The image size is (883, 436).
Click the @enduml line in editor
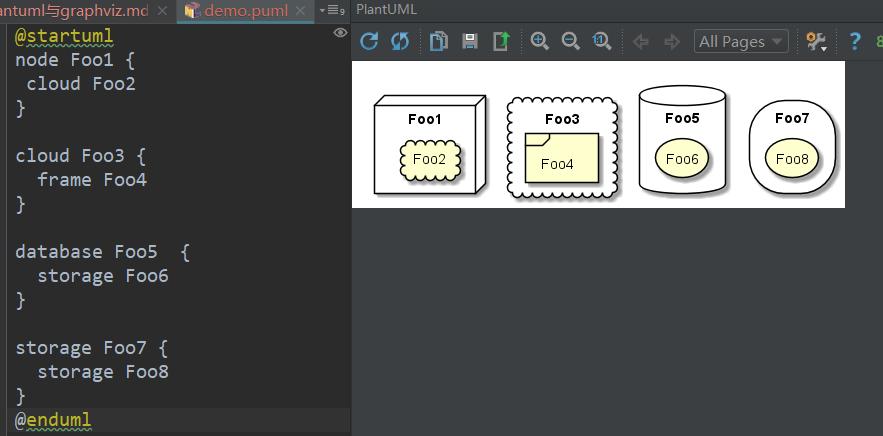tap(53, 420)
